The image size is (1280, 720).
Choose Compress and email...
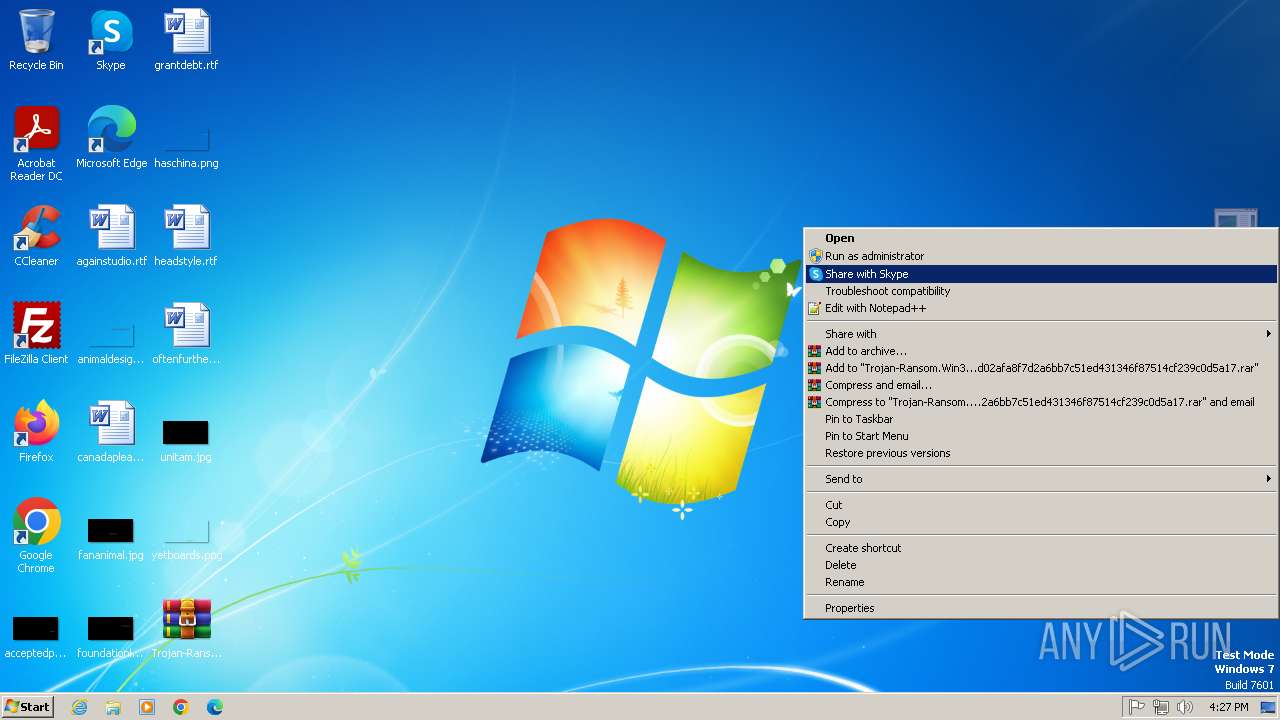1041,385
